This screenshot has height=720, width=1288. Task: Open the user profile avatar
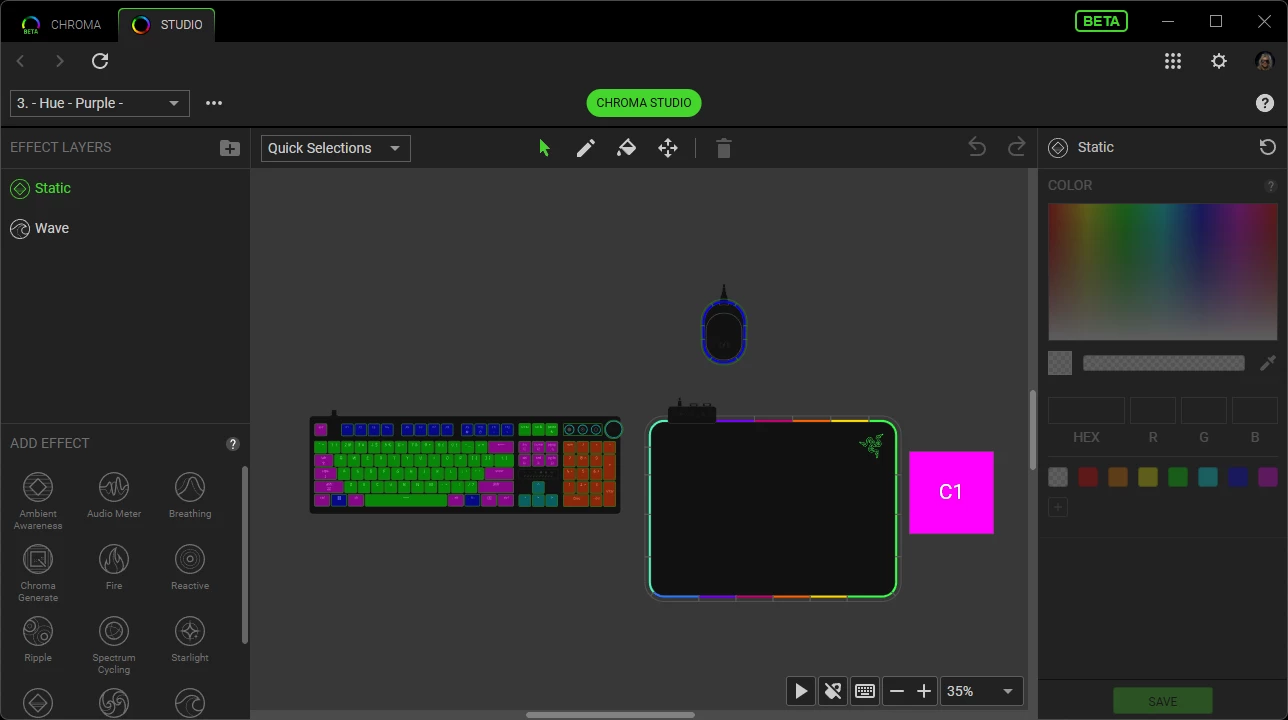click(x=1264, y=61)
